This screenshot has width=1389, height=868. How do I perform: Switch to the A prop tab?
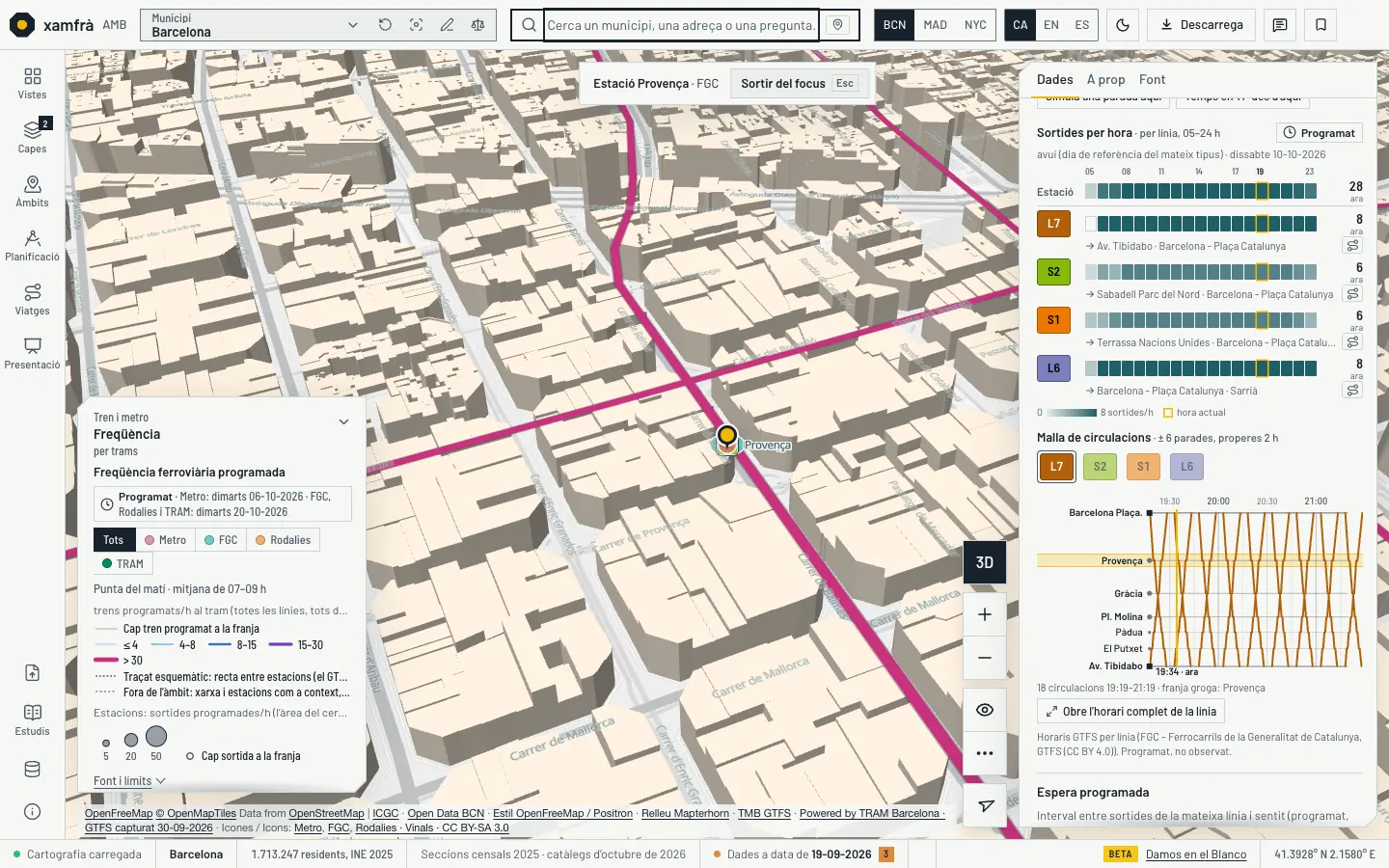tap(1105, 80)
